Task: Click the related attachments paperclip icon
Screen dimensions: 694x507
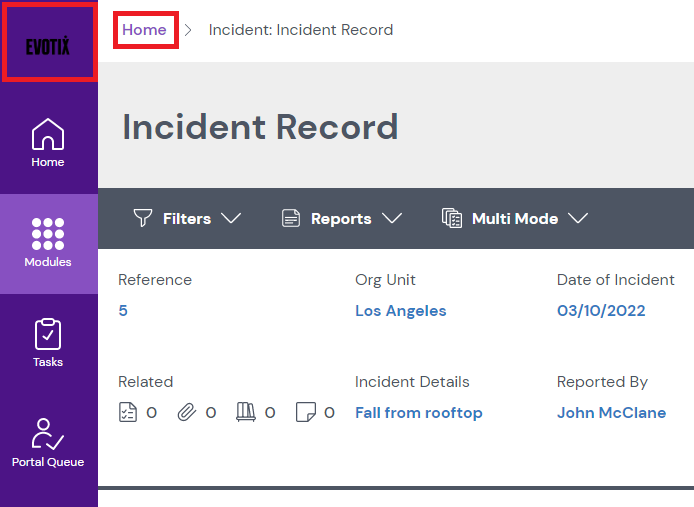Action: point(186,412)
